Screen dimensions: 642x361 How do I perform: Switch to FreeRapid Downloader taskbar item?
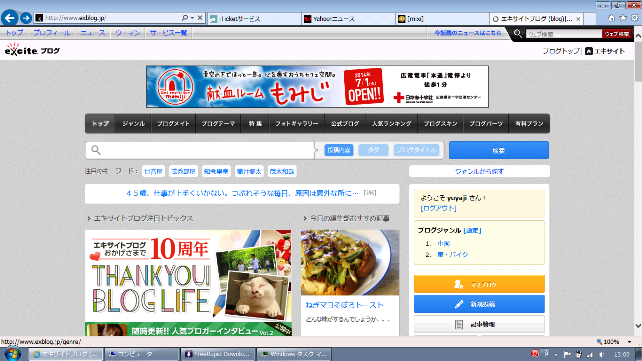coord(218,354)
